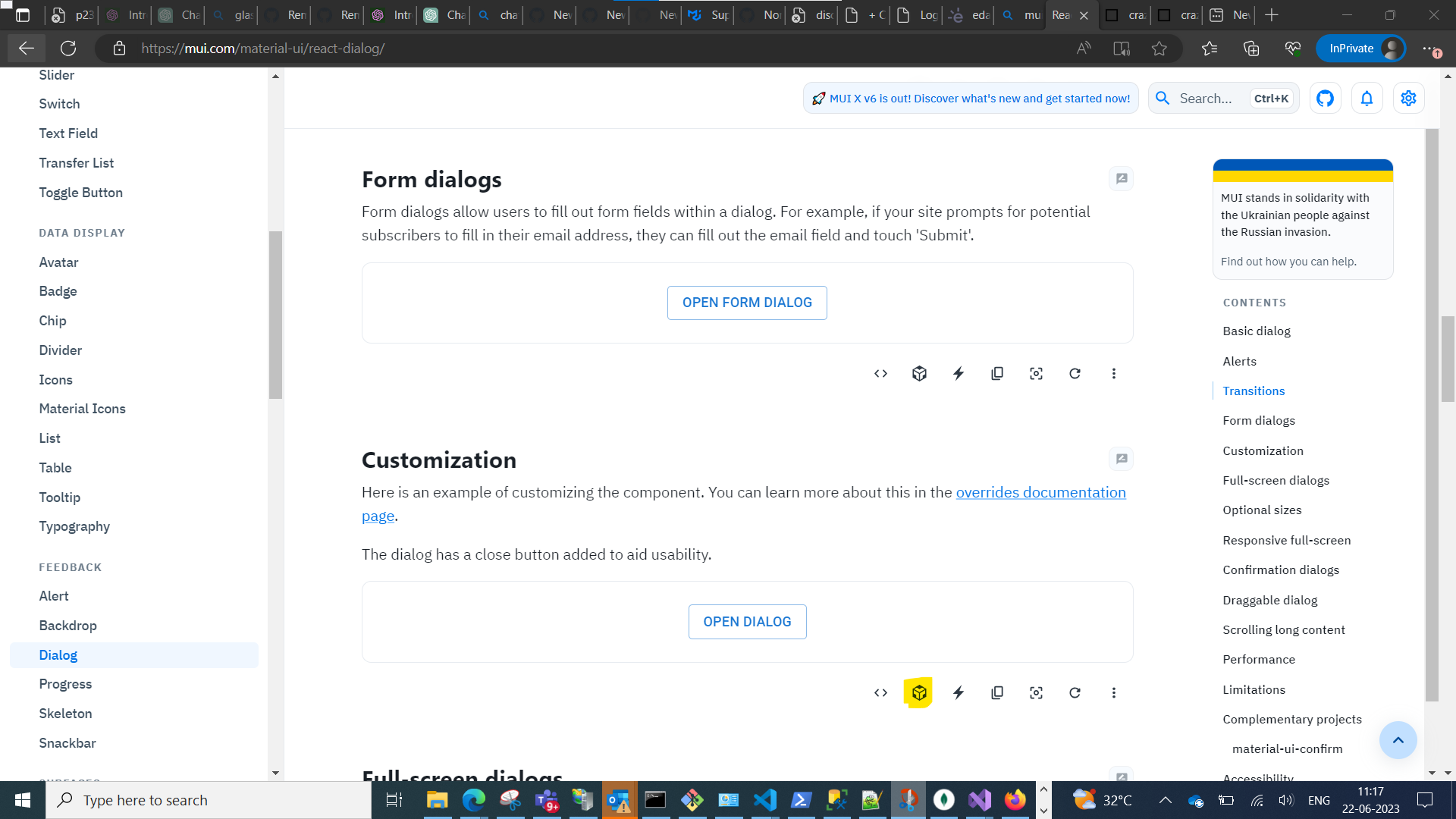The width and height of the screenshot is (1456, 819).
Task: Open Customization demo in StackBlitz
Action: [959, 692]
